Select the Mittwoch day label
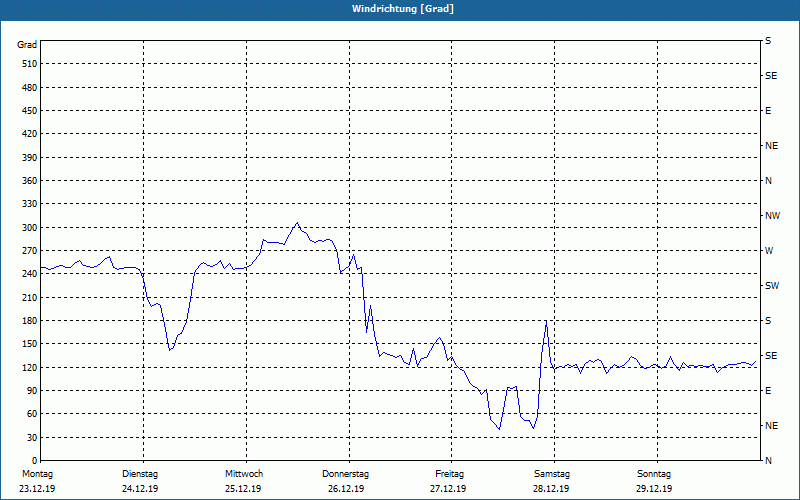 243,474
